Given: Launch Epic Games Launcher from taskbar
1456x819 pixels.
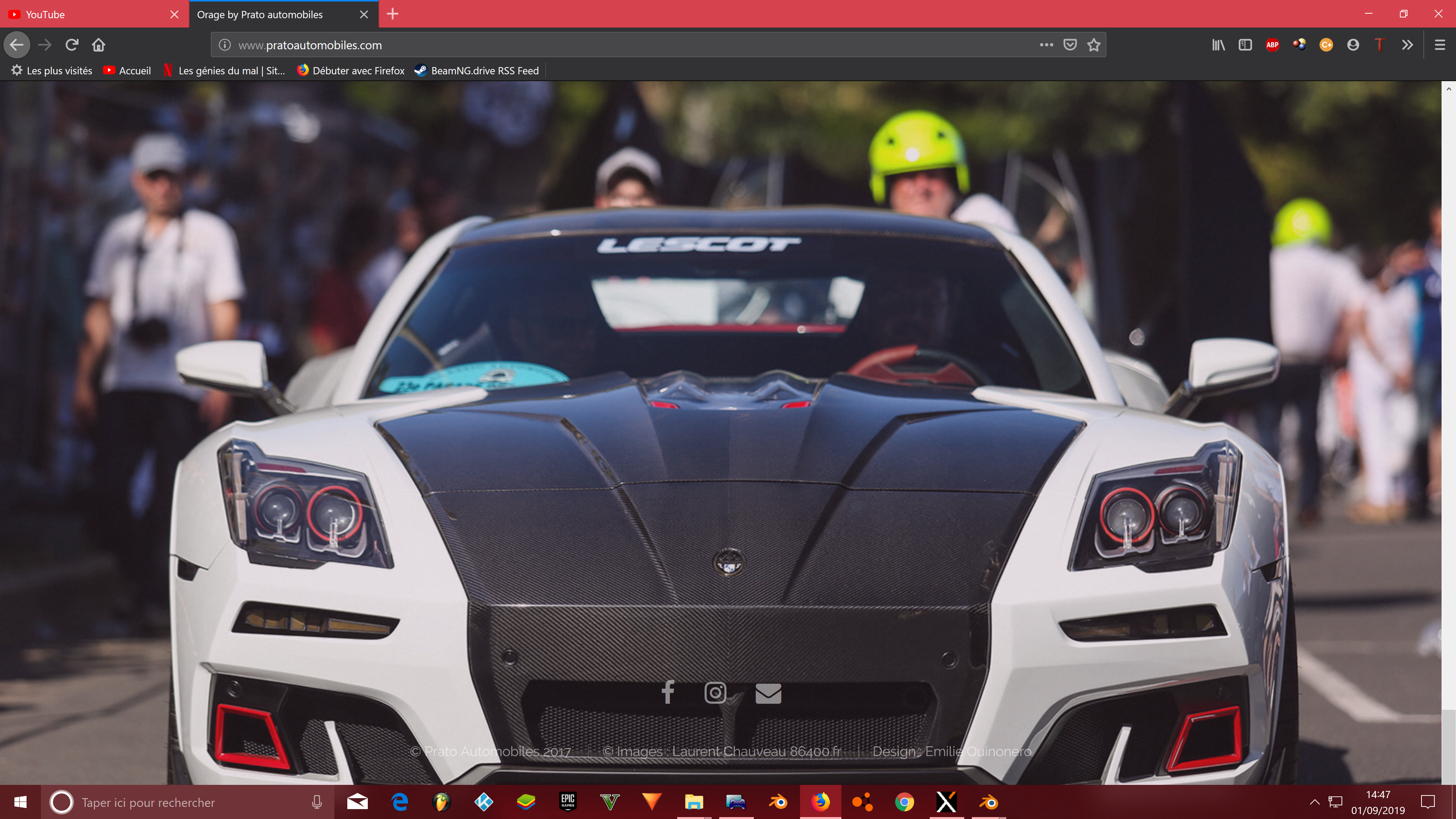Looking at the screenshot, I should [568, 802].
